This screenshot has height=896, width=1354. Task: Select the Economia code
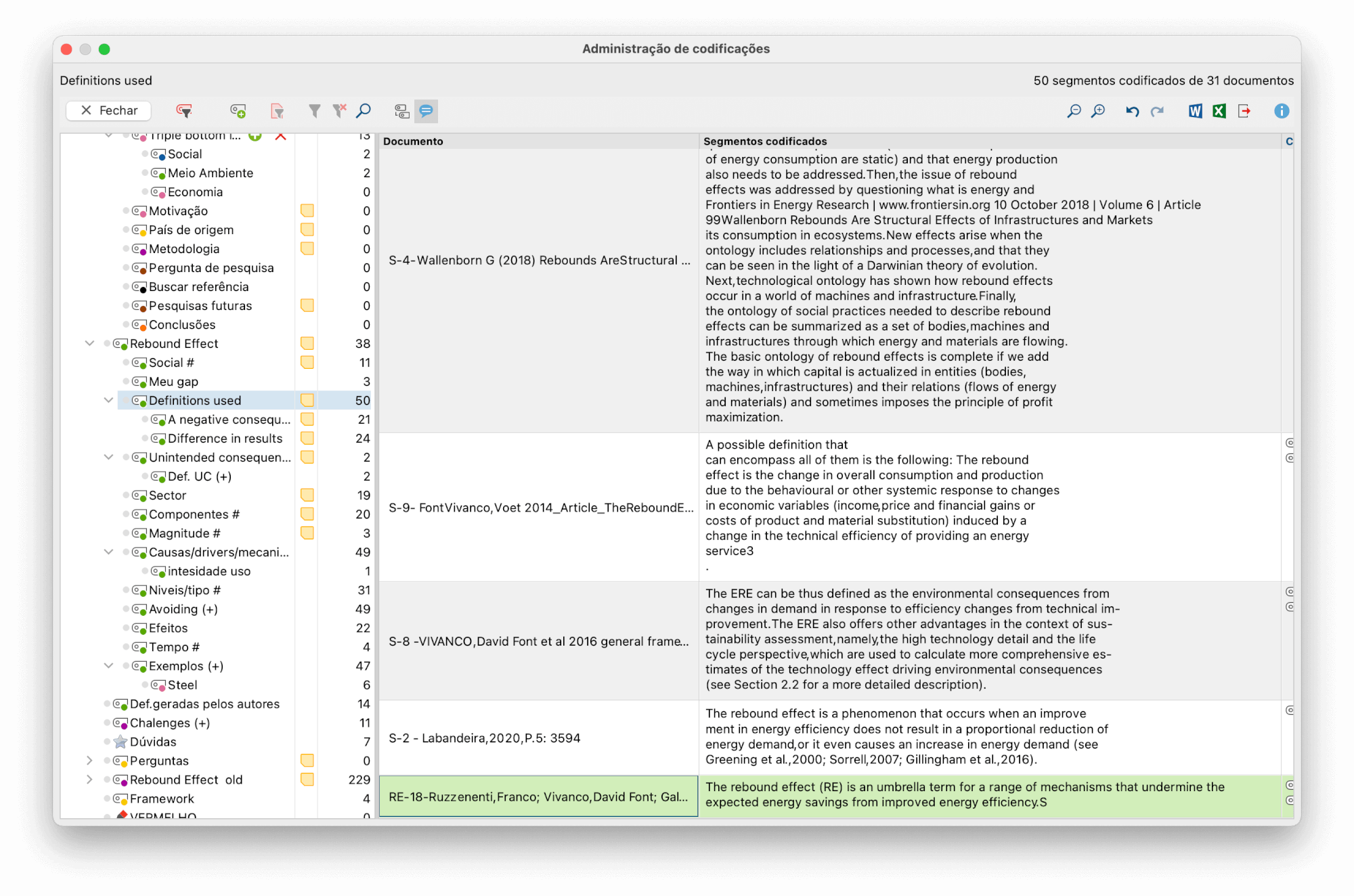click(195, 192)
